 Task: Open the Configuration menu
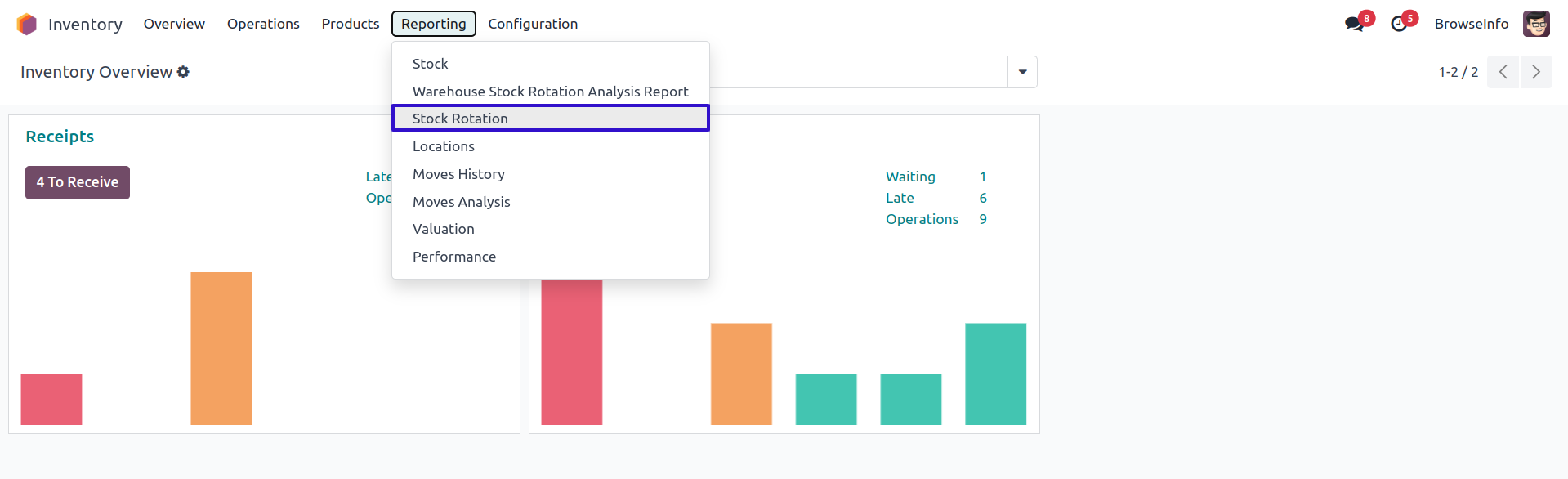click(x=533, y=24)
